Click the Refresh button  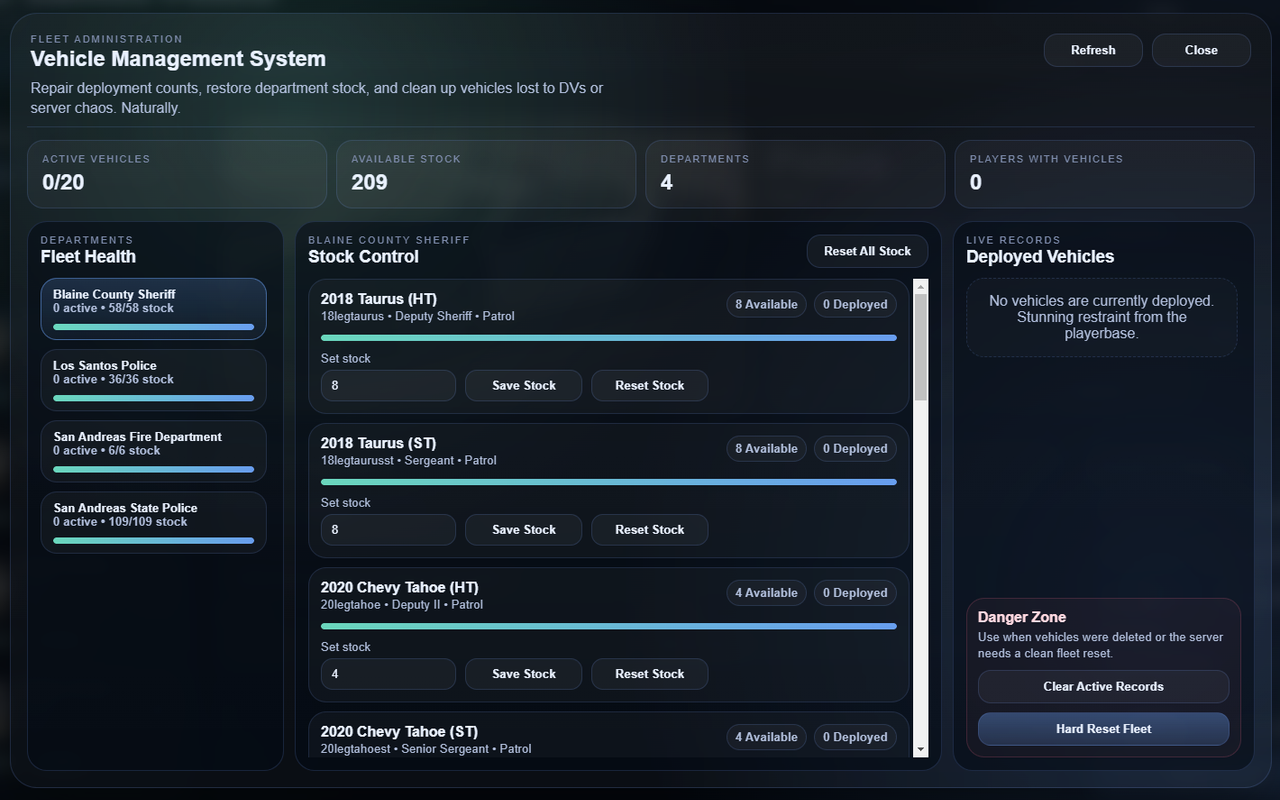1093,50
